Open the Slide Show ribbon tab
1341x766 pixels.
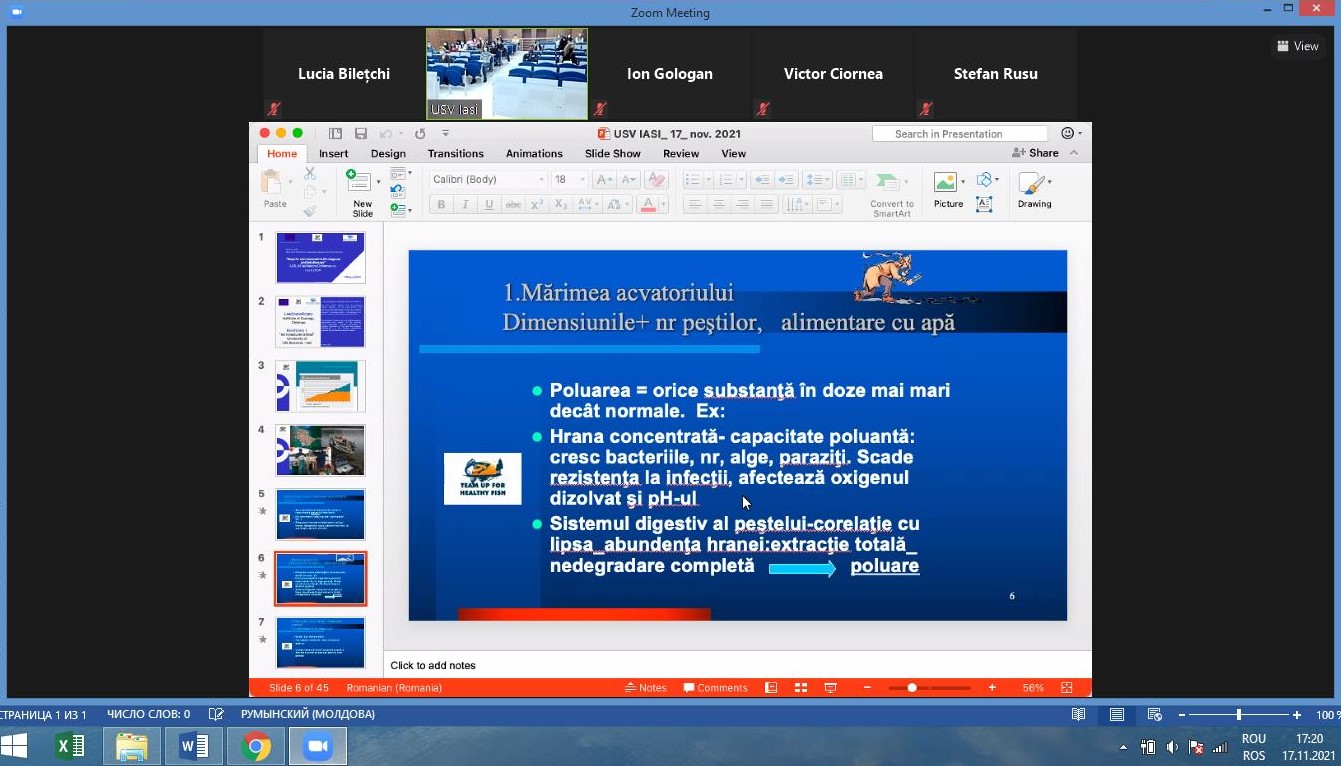click(612, 154)
